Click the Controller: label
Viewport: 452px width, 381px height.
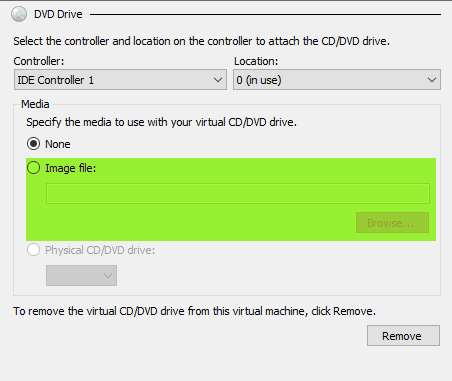click(x=39, y=61)
